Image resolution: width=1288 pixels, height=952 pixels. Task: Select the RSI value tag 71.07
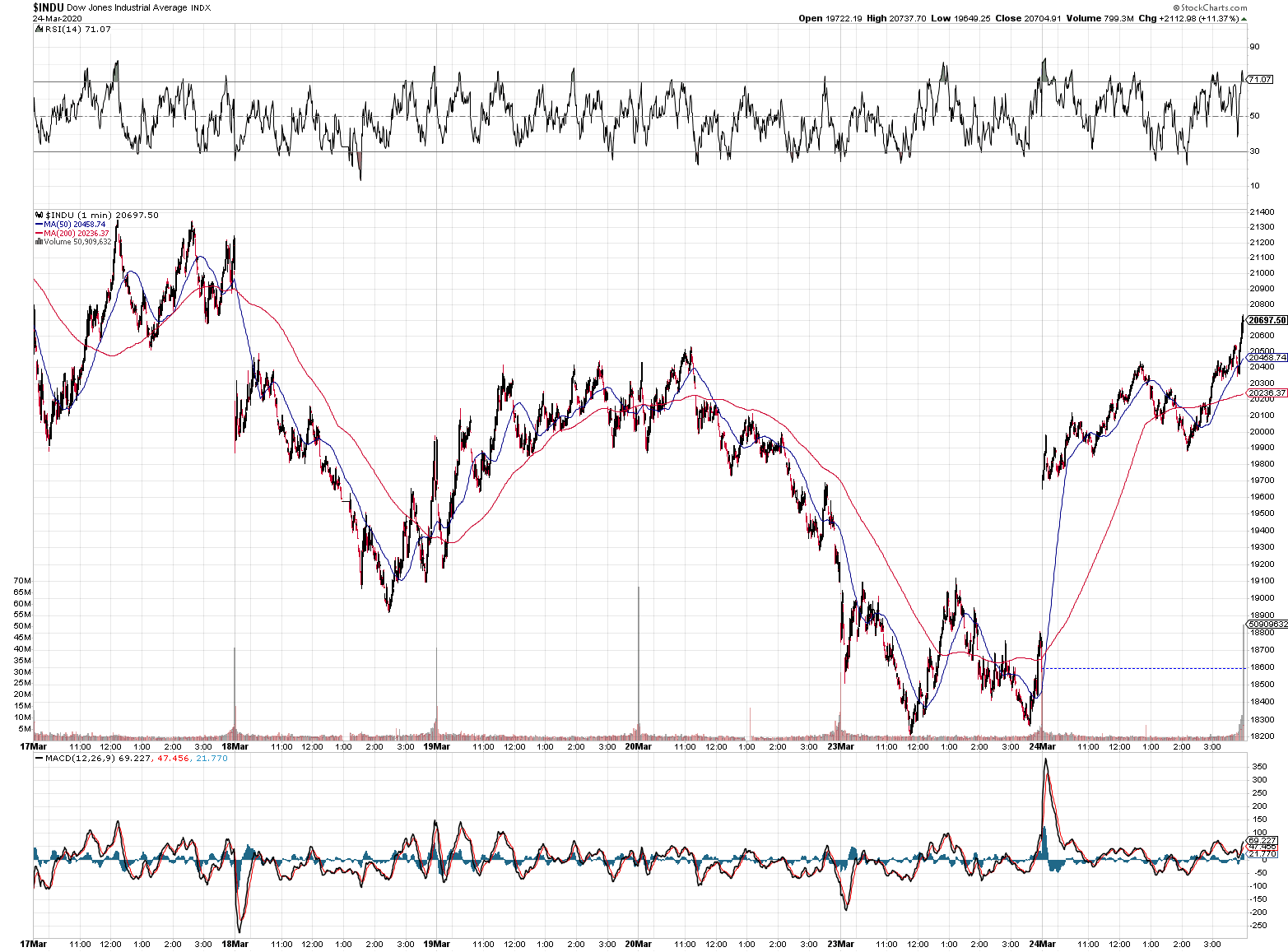pyautogui.click(x=1260, y=80)
